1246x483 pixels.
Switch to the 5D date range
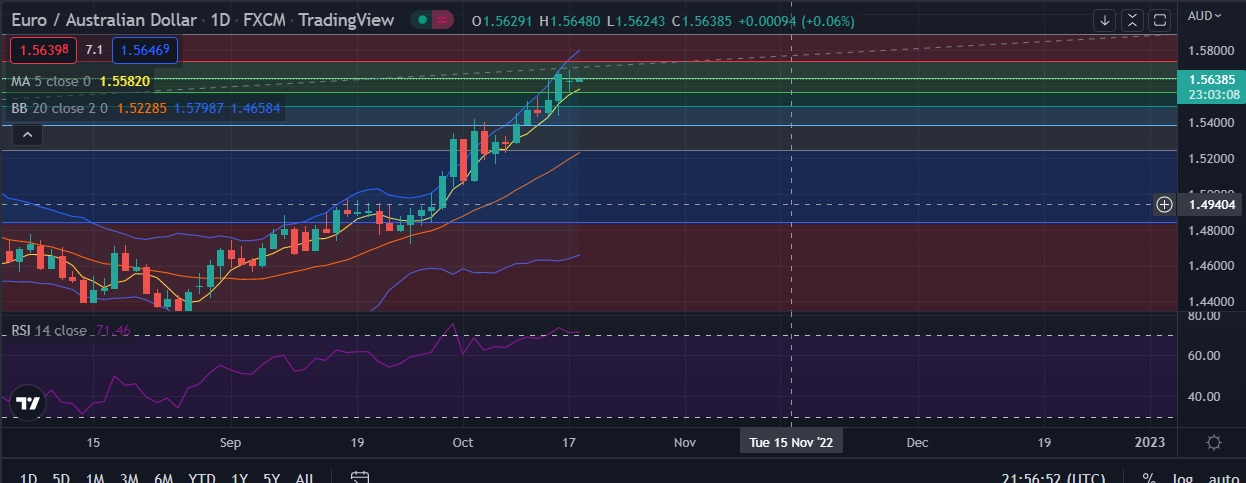tap(61, 478)
